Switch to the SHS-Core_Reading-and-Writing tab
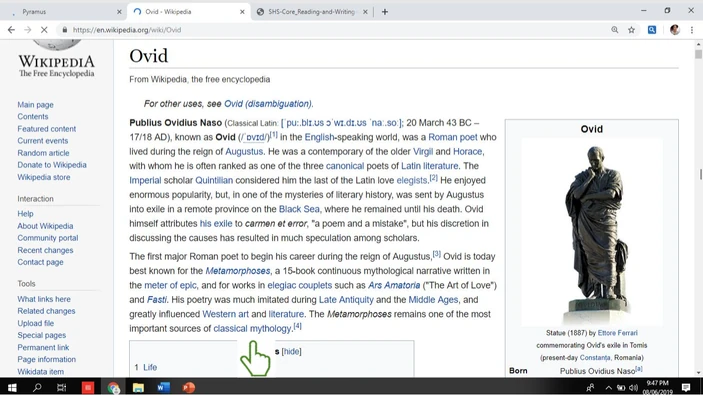The width and height of the screenshot is (703, 395). coord(311,12)
